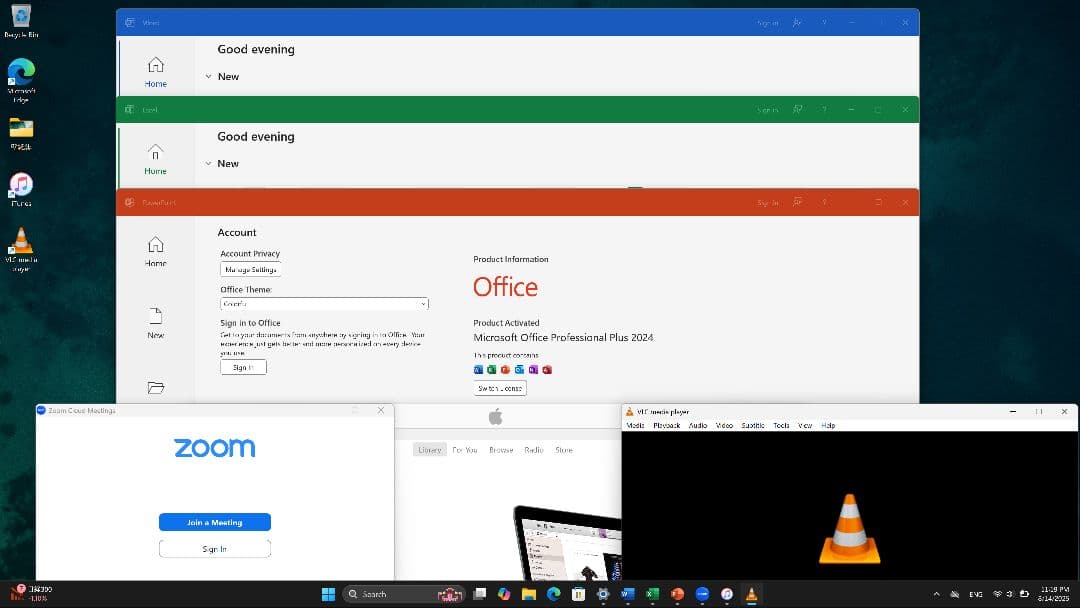Screen dimensions: 1080x608
Task: Open the Playback menu in VLC
Action: coord(666,425)
